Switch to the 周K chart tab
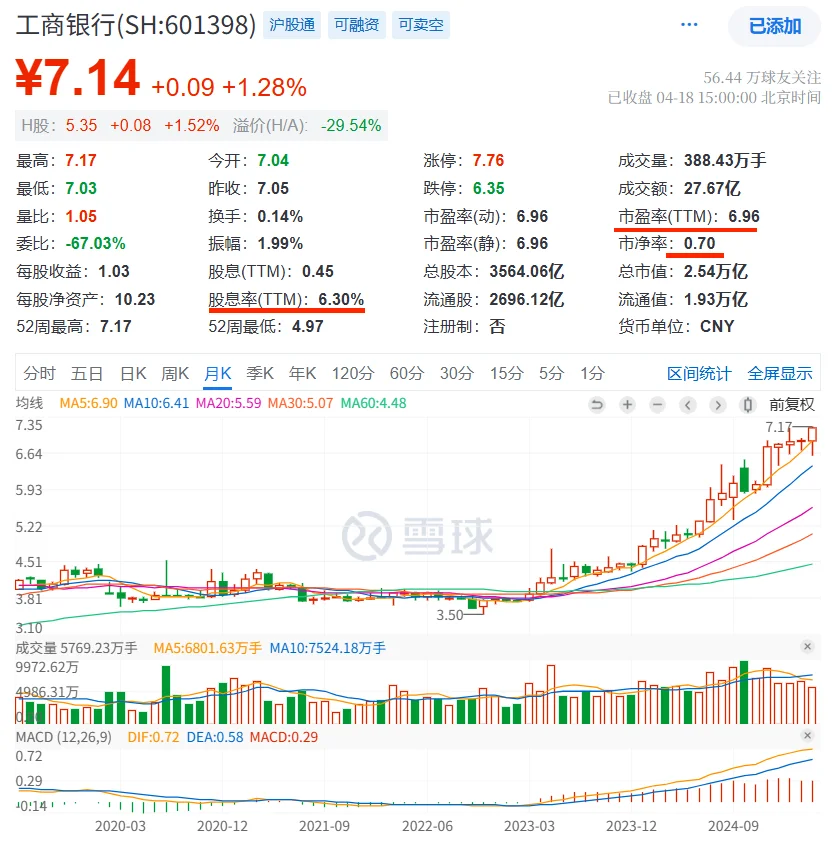 (x=175, y=373)
